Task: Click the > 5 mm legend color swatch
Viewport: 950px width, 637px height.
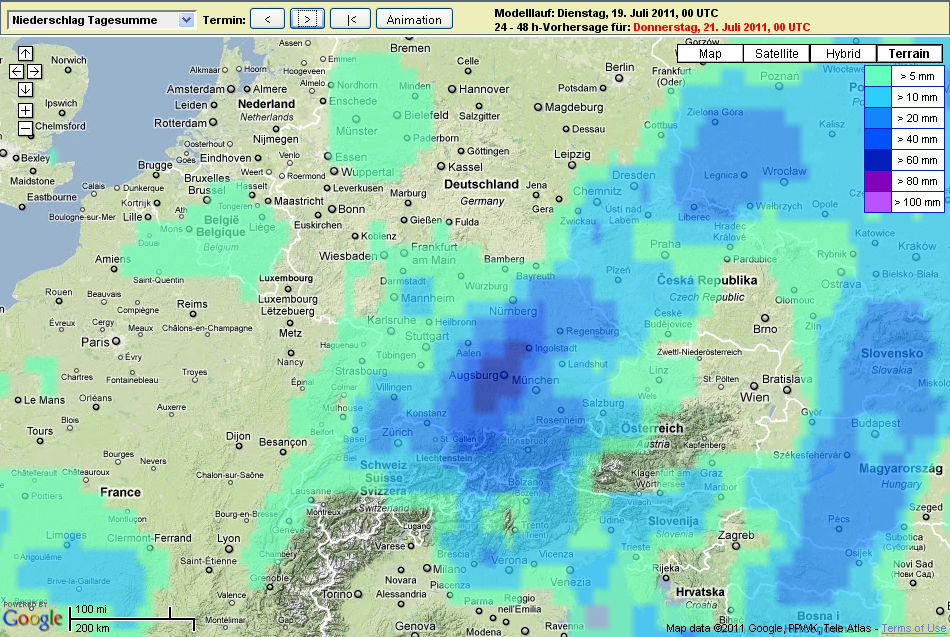Action: (878, 76)
